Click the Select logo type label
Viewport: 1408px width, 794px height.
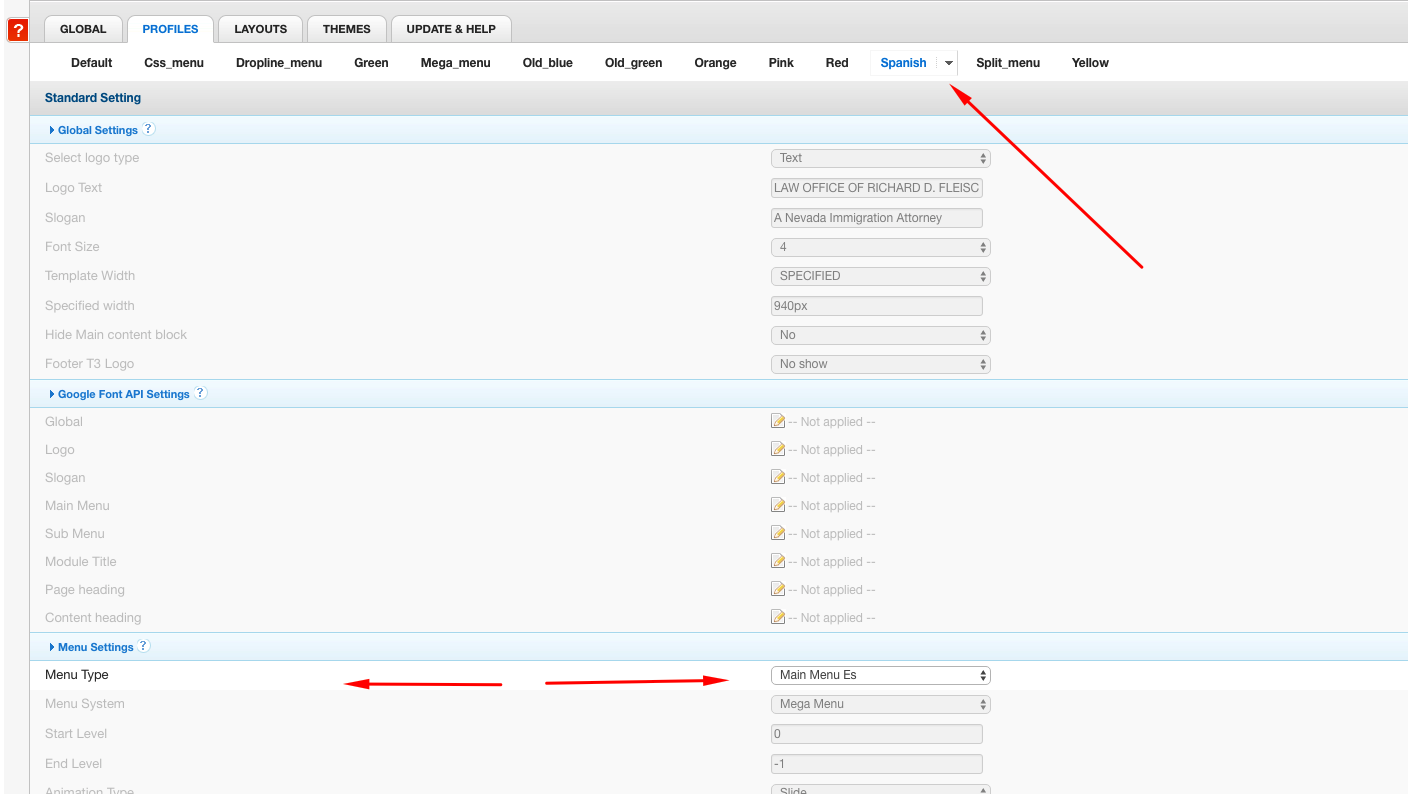(92, 158)
